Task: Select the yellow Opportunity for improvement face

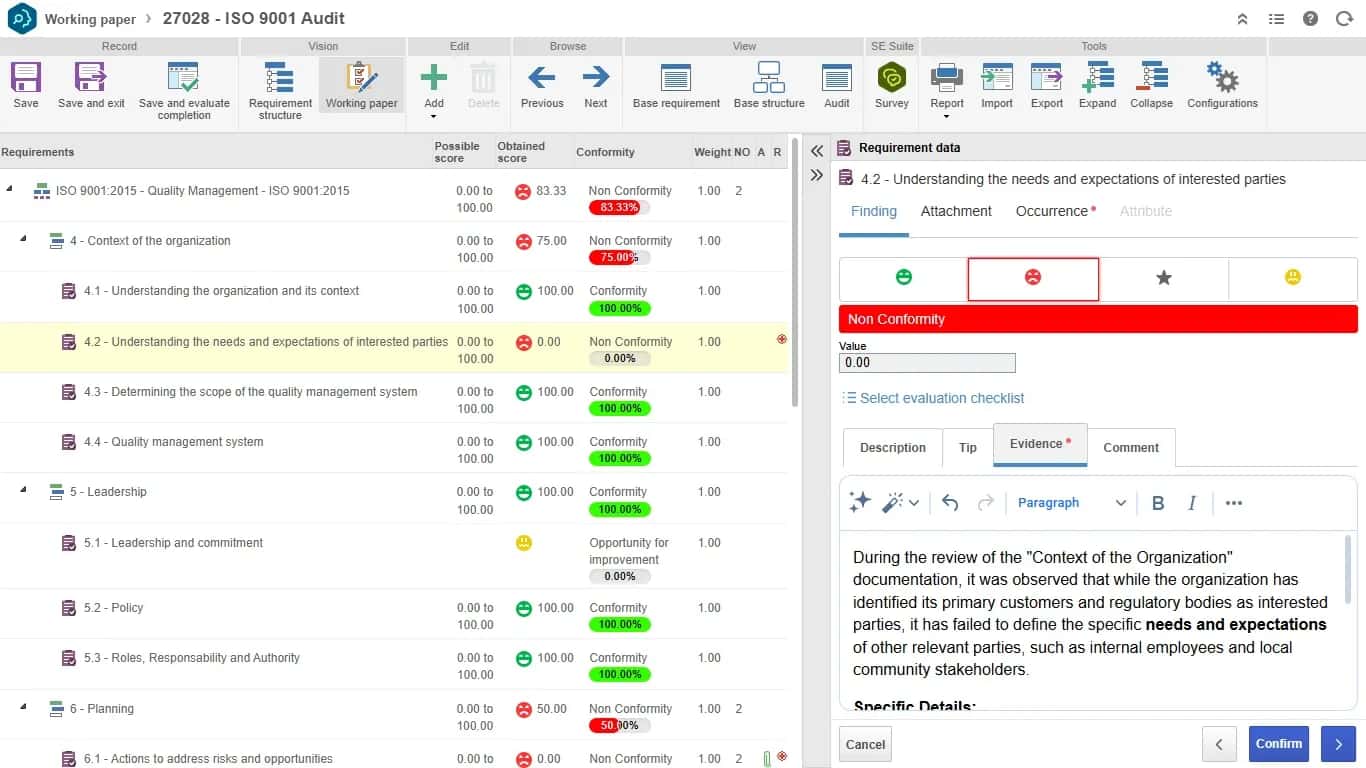Action: tap(1293, 278)
